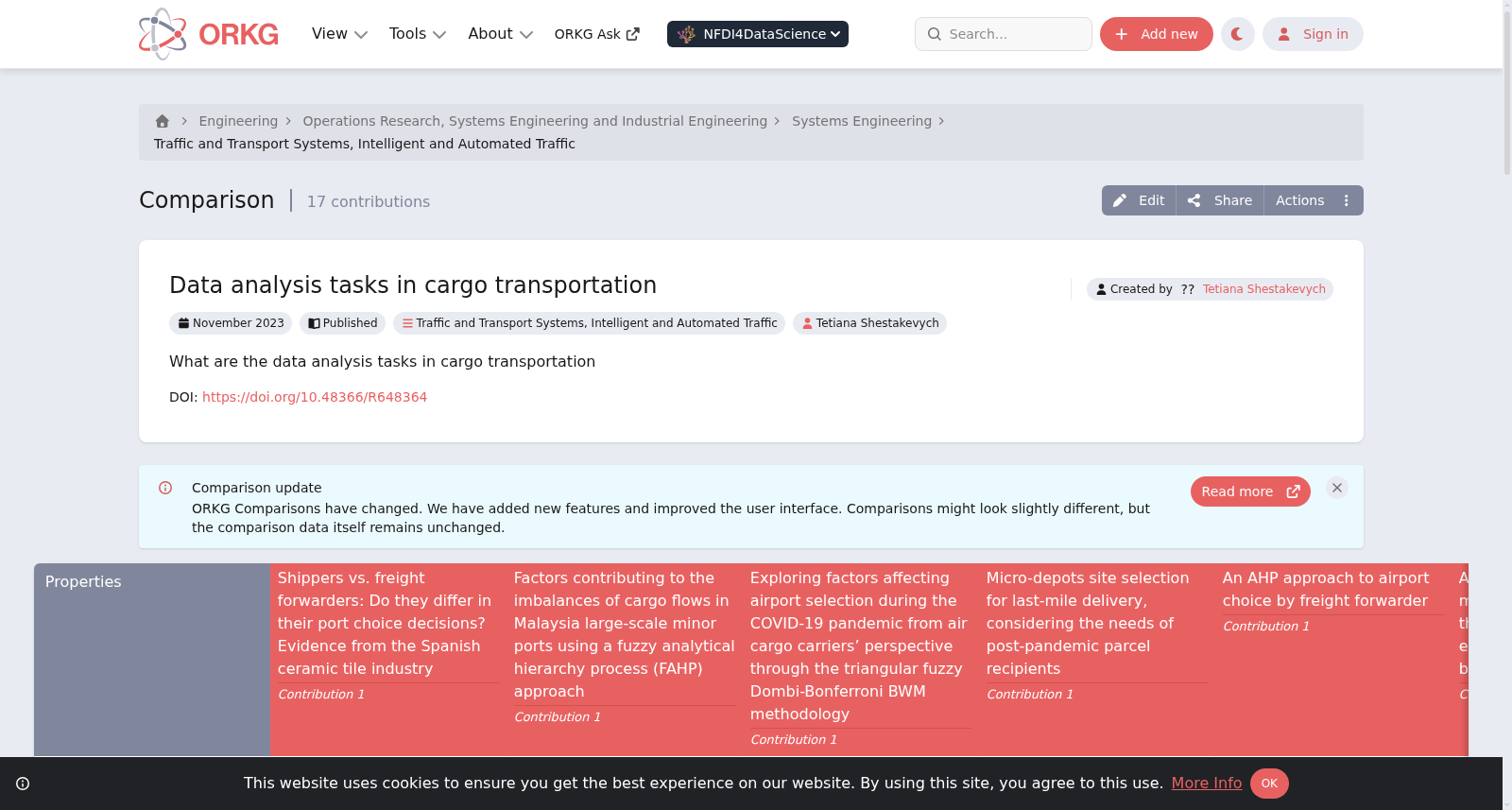Click external link icon on ORKG Ask

tap(633, 34)
